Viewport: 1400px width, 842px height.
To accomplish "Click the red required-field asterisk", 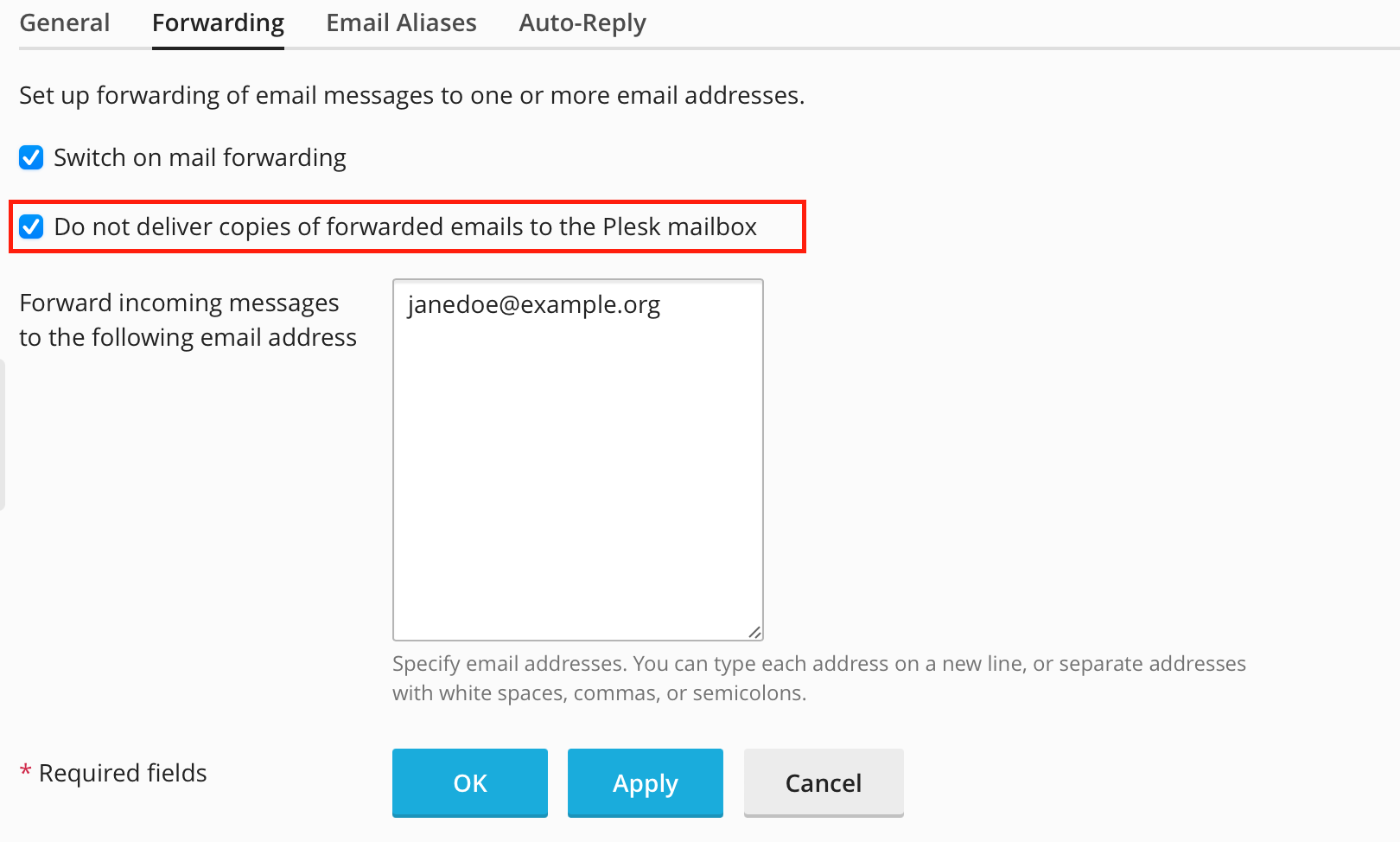I will 26,771.
